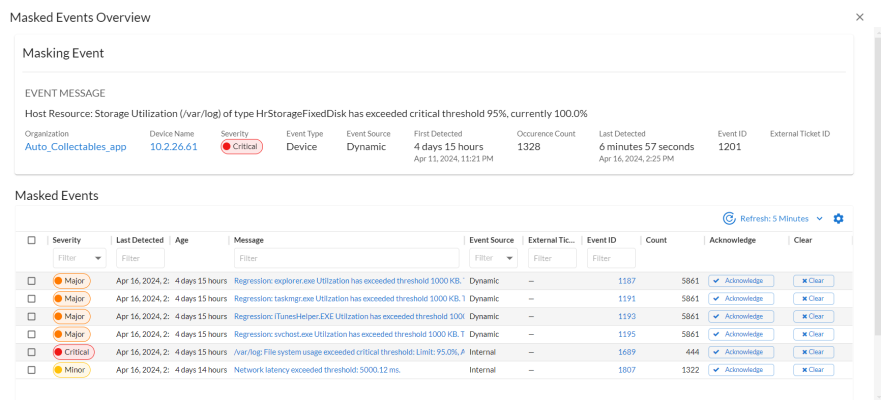Sort by the Count column header
Viewport: 881px width, 400px height.
point(656,240)
